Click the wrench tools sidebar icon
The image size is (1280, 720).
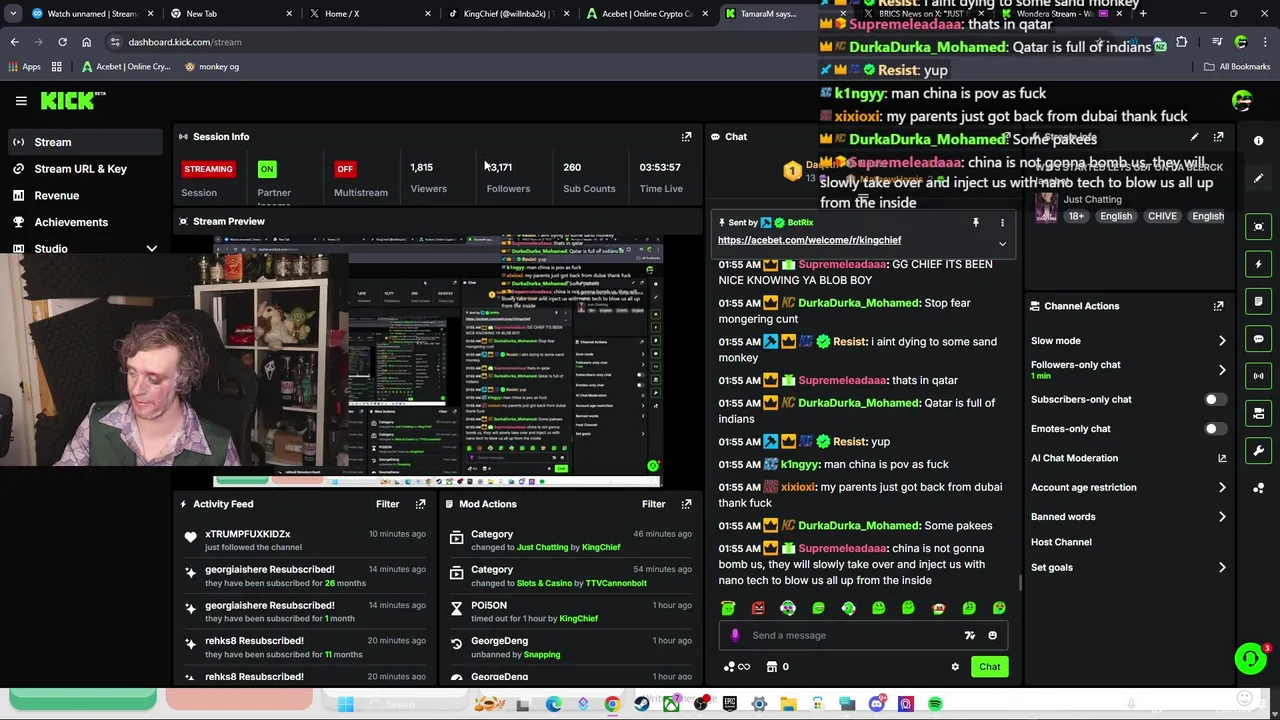pos(1259,450)
